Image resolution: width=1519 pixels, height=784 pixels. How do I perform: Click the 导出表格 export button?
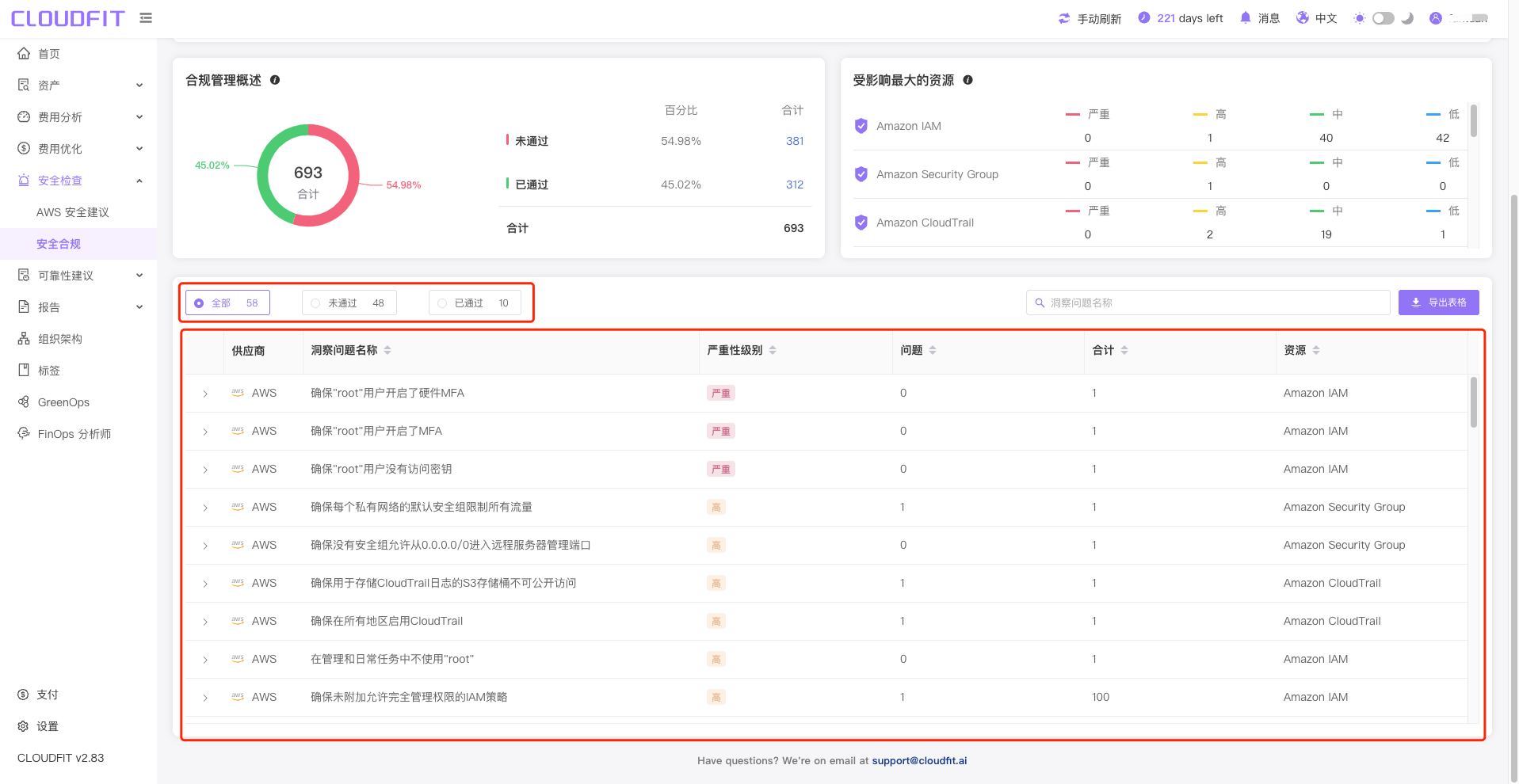point(1438,303)
